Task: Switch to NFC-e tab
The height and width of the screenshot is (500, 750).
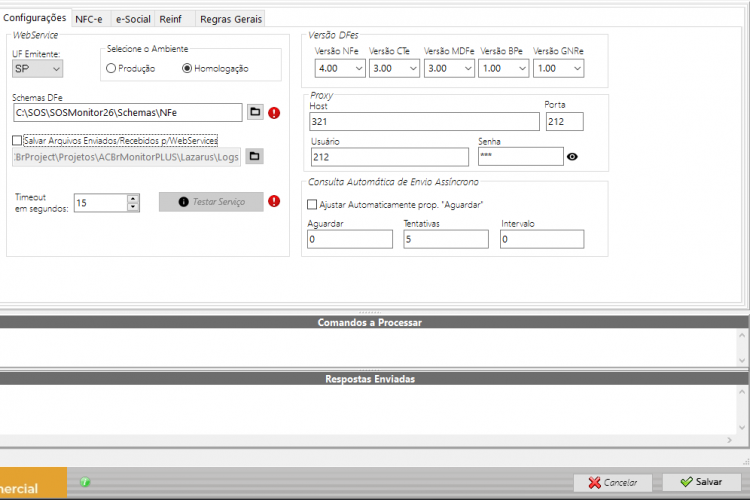Action: [89, 19]
